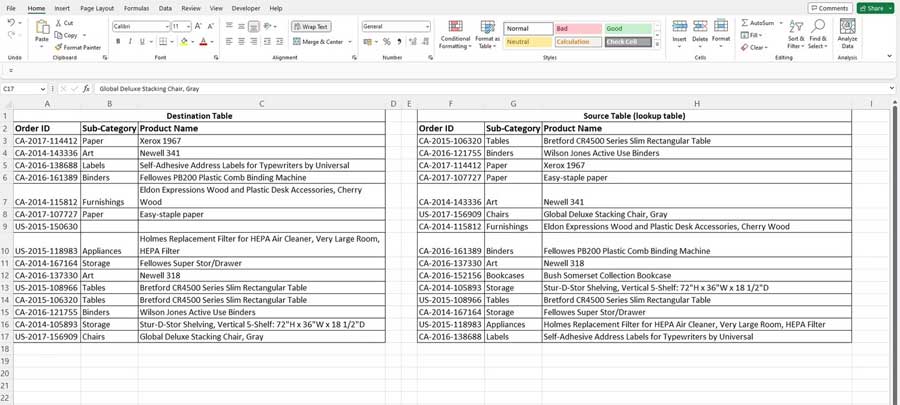The height and width of the screenshot is (405, 900).
Task: Click the Increase Indent icon
Action: [279, 42]
